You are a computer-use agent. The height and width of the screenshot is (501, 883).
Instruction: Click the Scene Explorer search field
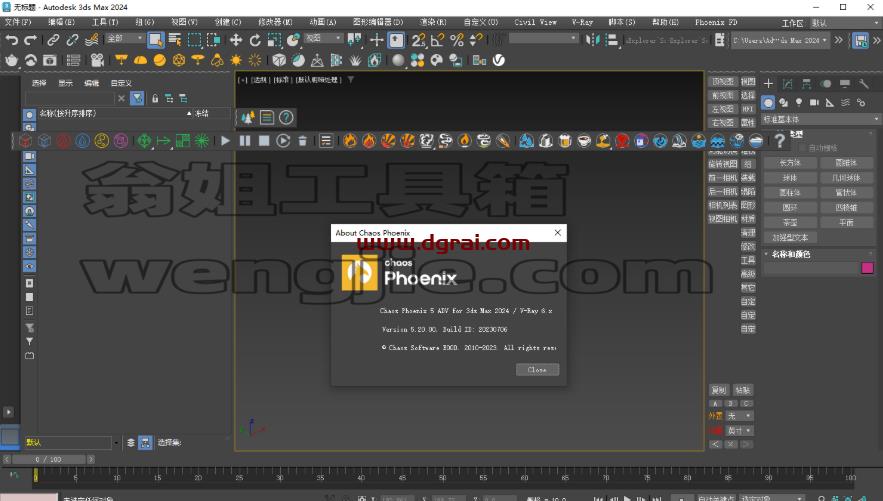[70, 98]
